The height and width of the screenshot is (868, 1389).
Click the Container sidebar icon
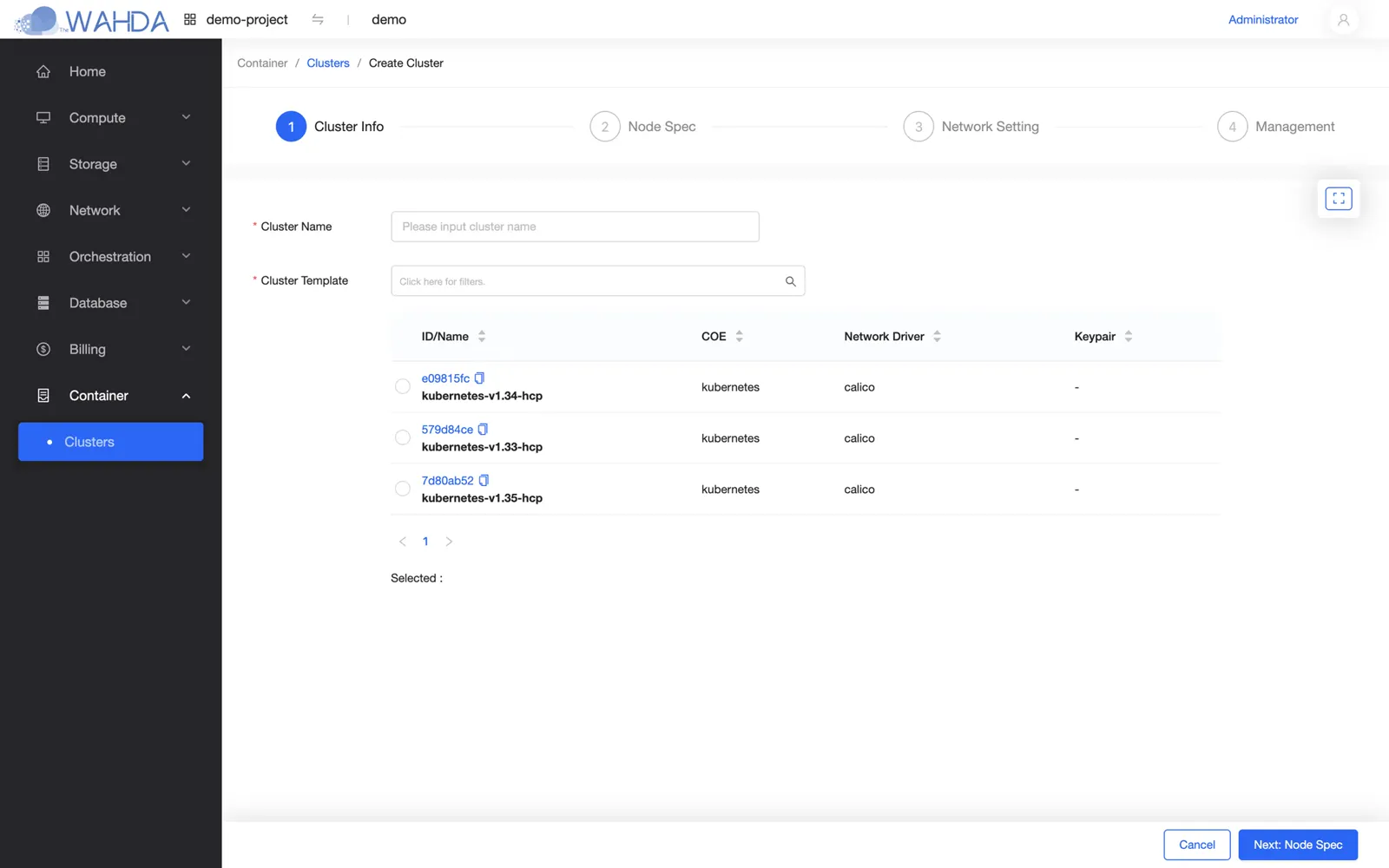click(43, 395)
